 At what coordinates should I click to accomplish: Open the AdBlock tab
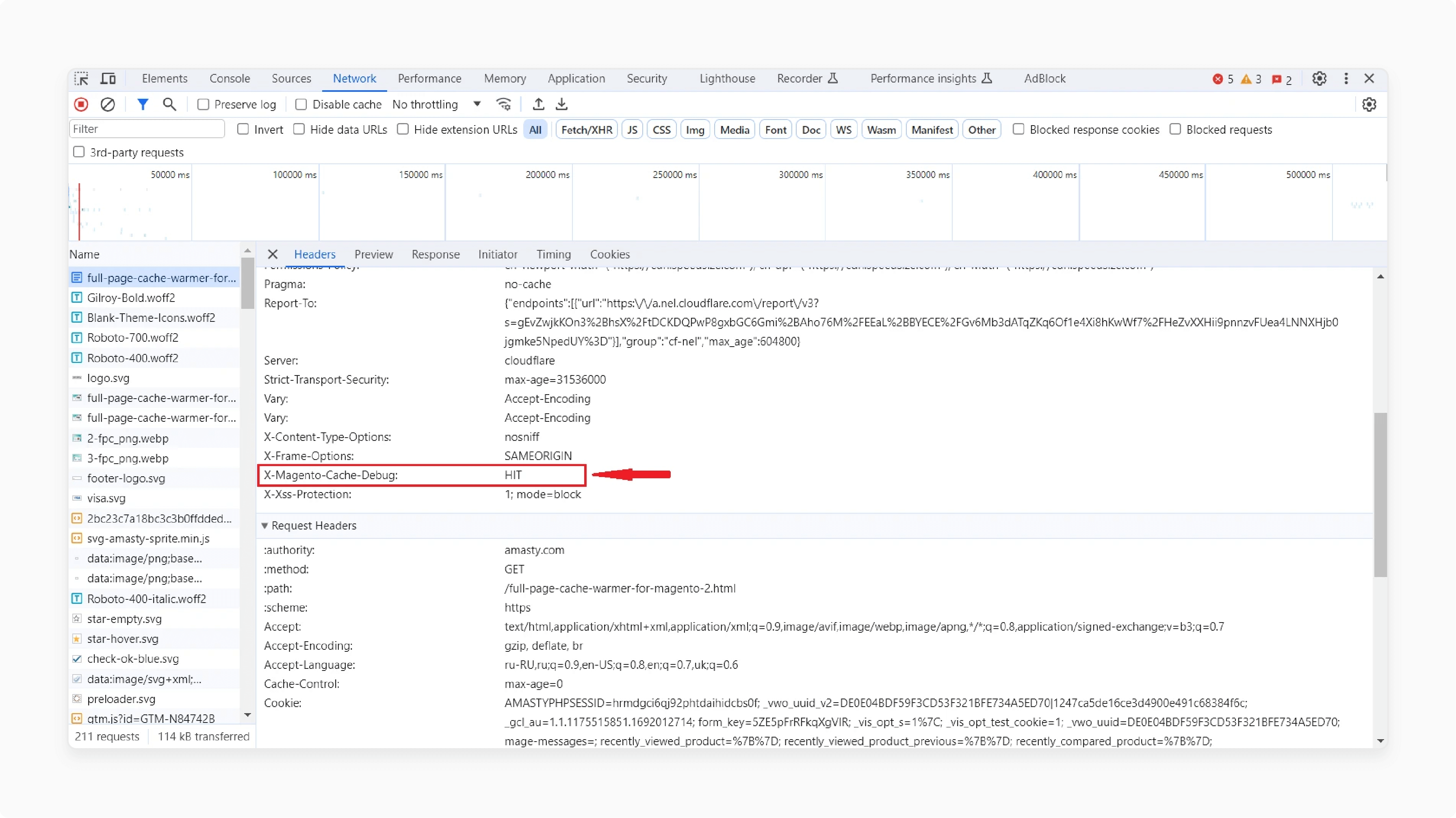point(1044,78)
